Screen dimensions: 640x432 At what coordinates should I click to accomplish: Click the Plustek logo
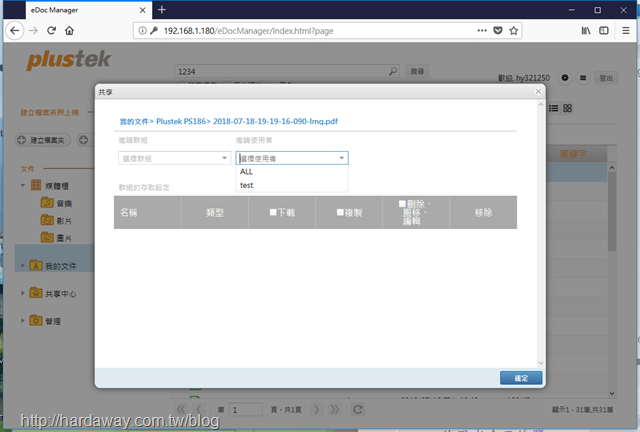point(69,60)
